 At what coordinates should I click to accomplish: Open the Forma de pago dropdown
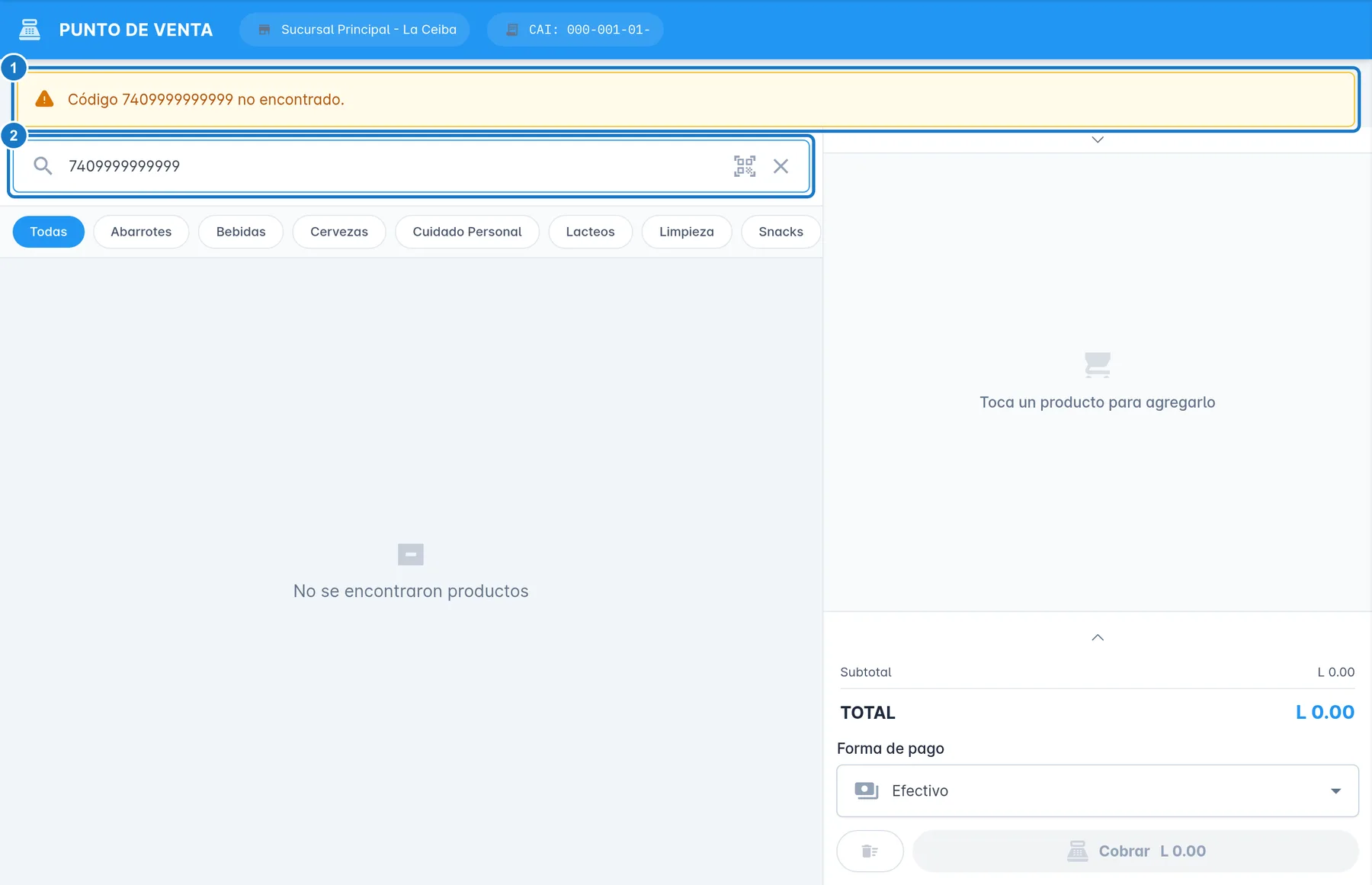(1098, 790)
